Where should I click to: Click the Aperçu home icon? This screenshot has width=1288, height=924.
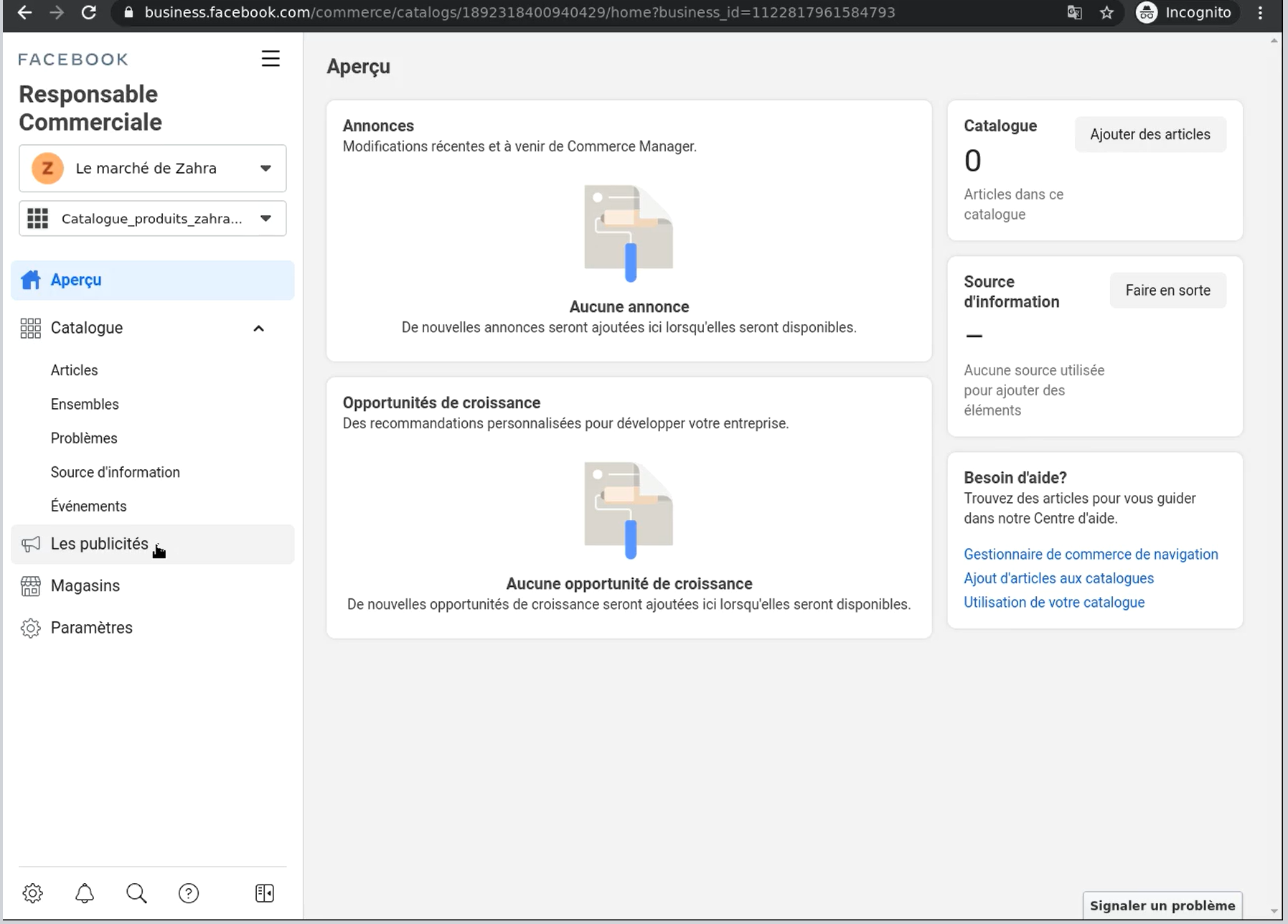[31, 280]
